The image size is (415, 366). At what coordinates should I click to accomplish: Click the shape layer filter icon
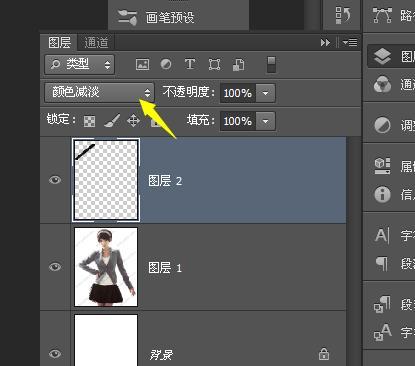214,64
